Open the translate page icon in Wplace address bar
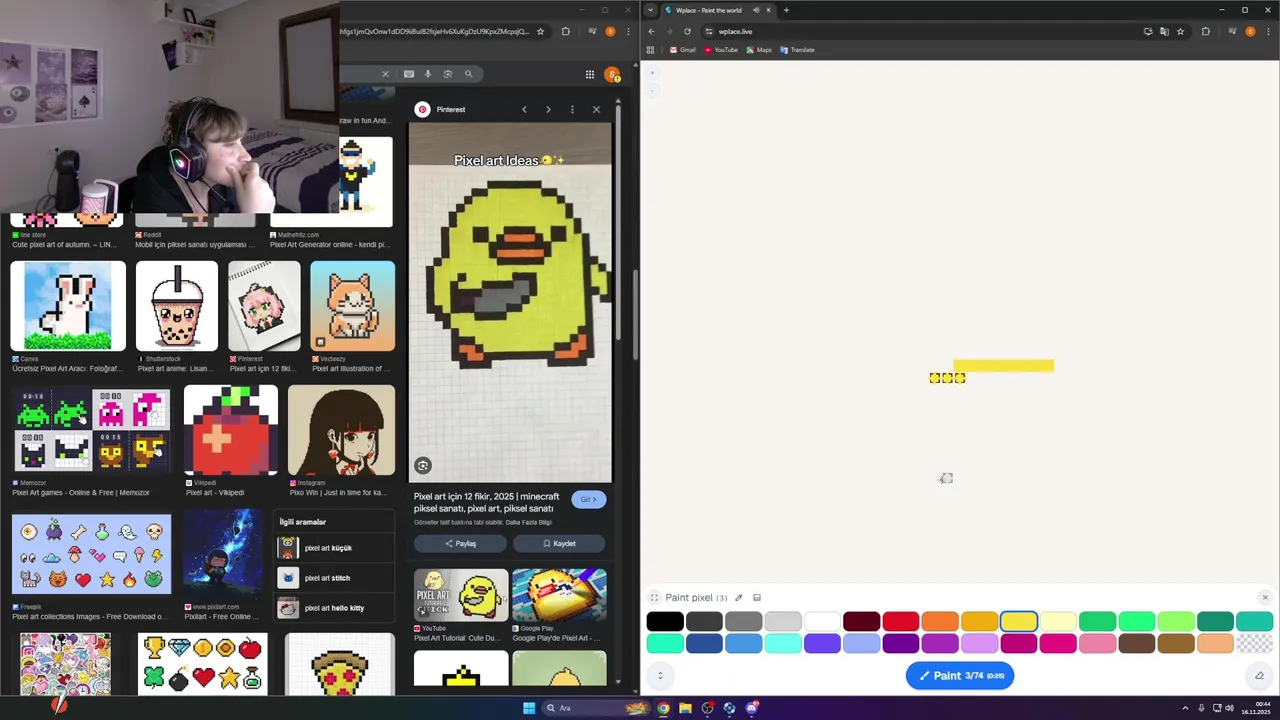This screenshot has width=1280, height=720. tap(1164, 31)
